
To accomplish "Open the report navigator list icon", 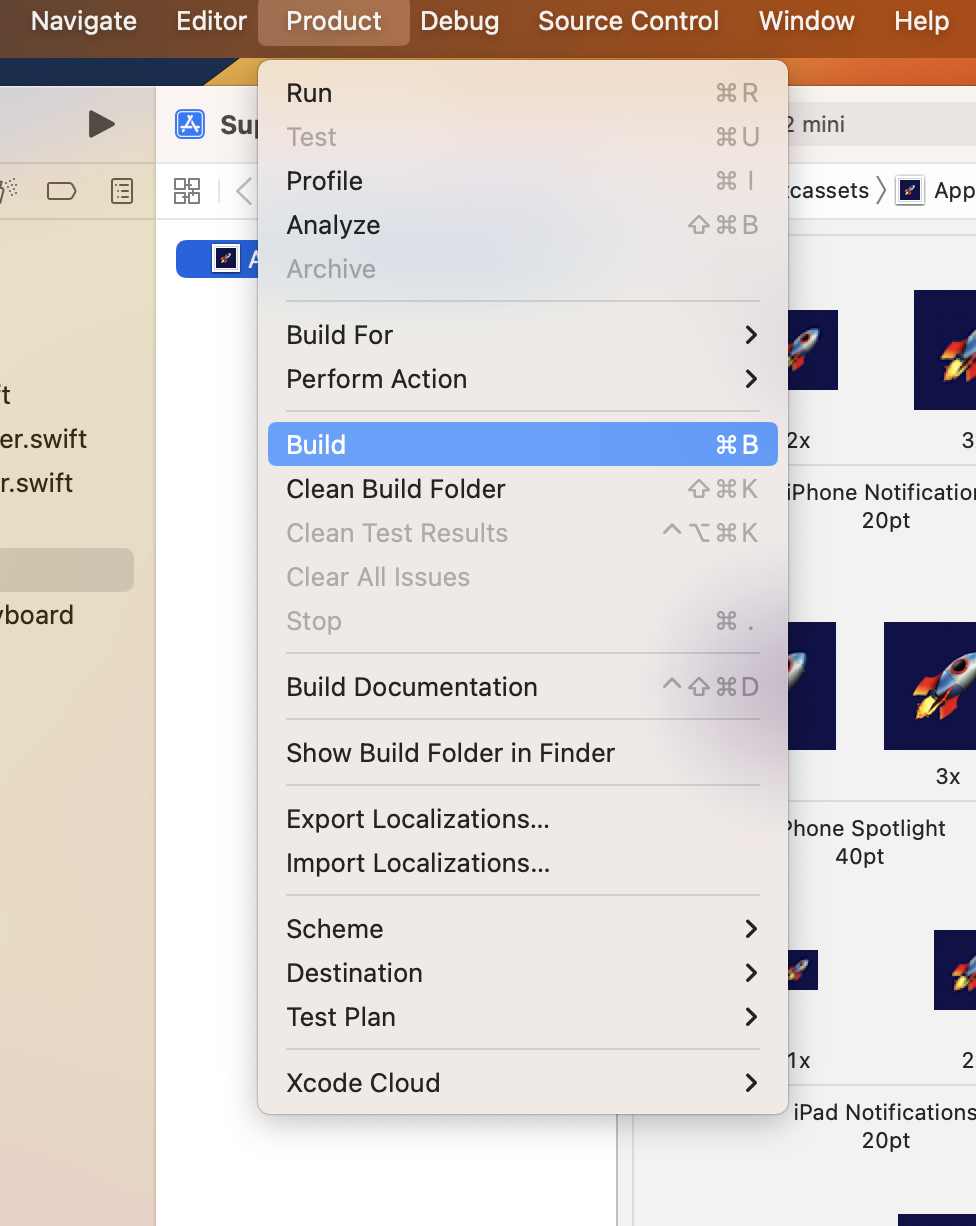I will click(122, 191).
